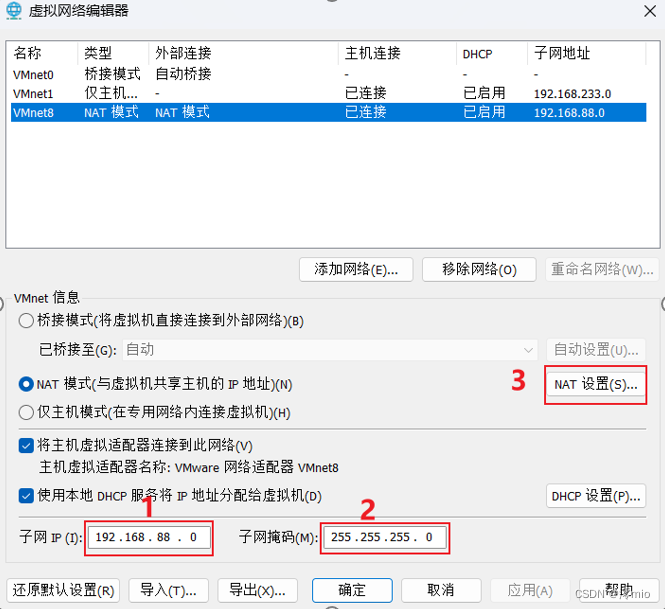Select the VMnet8 row

click(x=329, y=112)
